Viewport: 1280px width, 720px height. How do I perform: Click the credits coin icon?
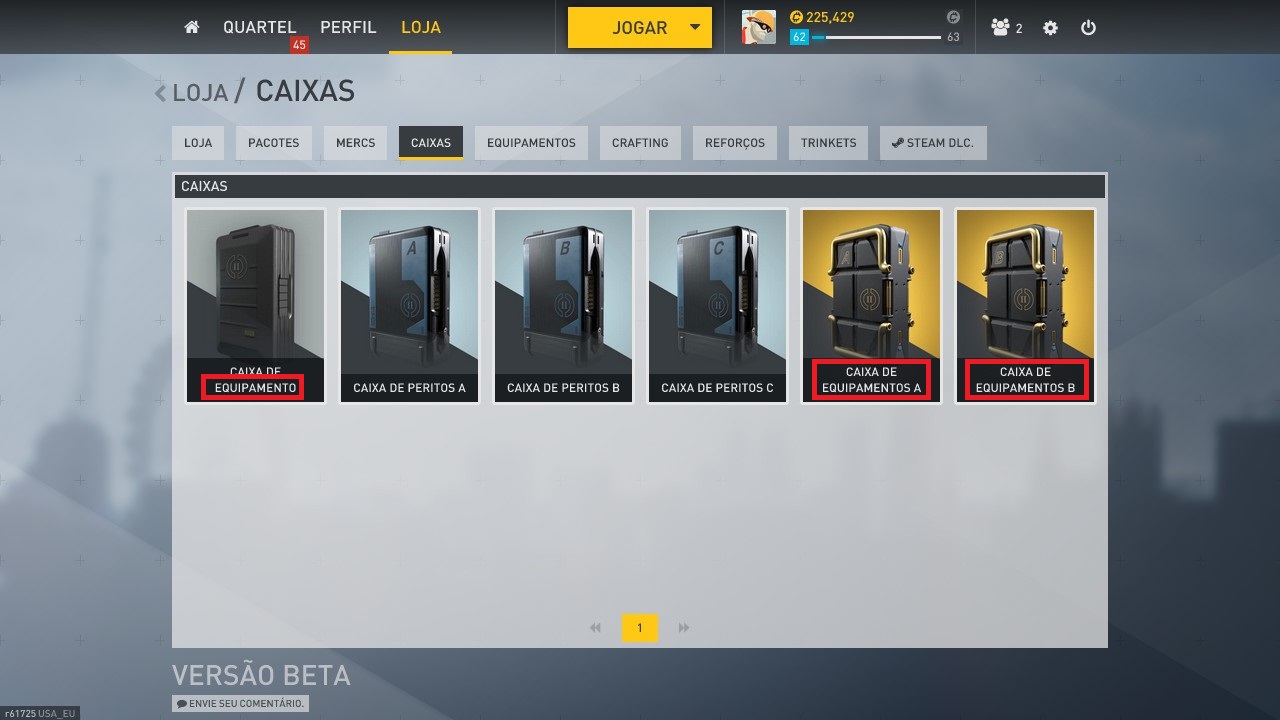click(796, 17)
